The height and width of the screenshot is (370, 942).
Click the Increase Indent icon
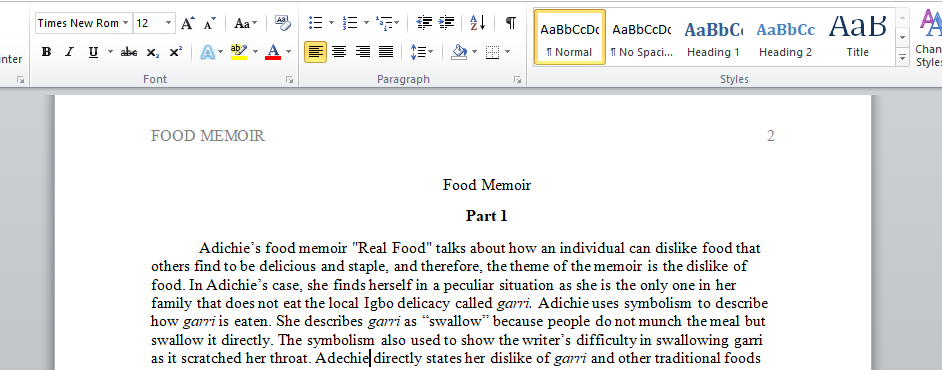pyautogui.click(x=446, y=23)
